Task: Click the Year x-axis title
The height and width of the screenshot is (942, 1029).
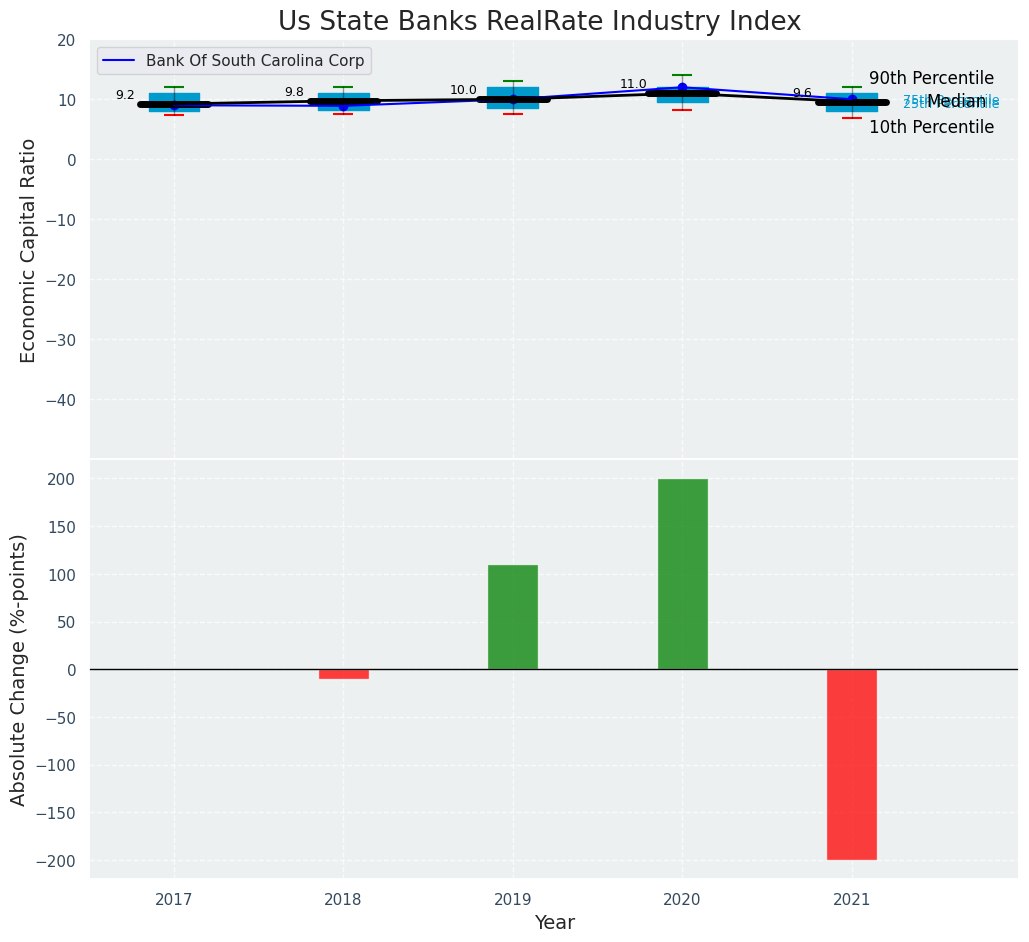Action: (x=554, y=923)
